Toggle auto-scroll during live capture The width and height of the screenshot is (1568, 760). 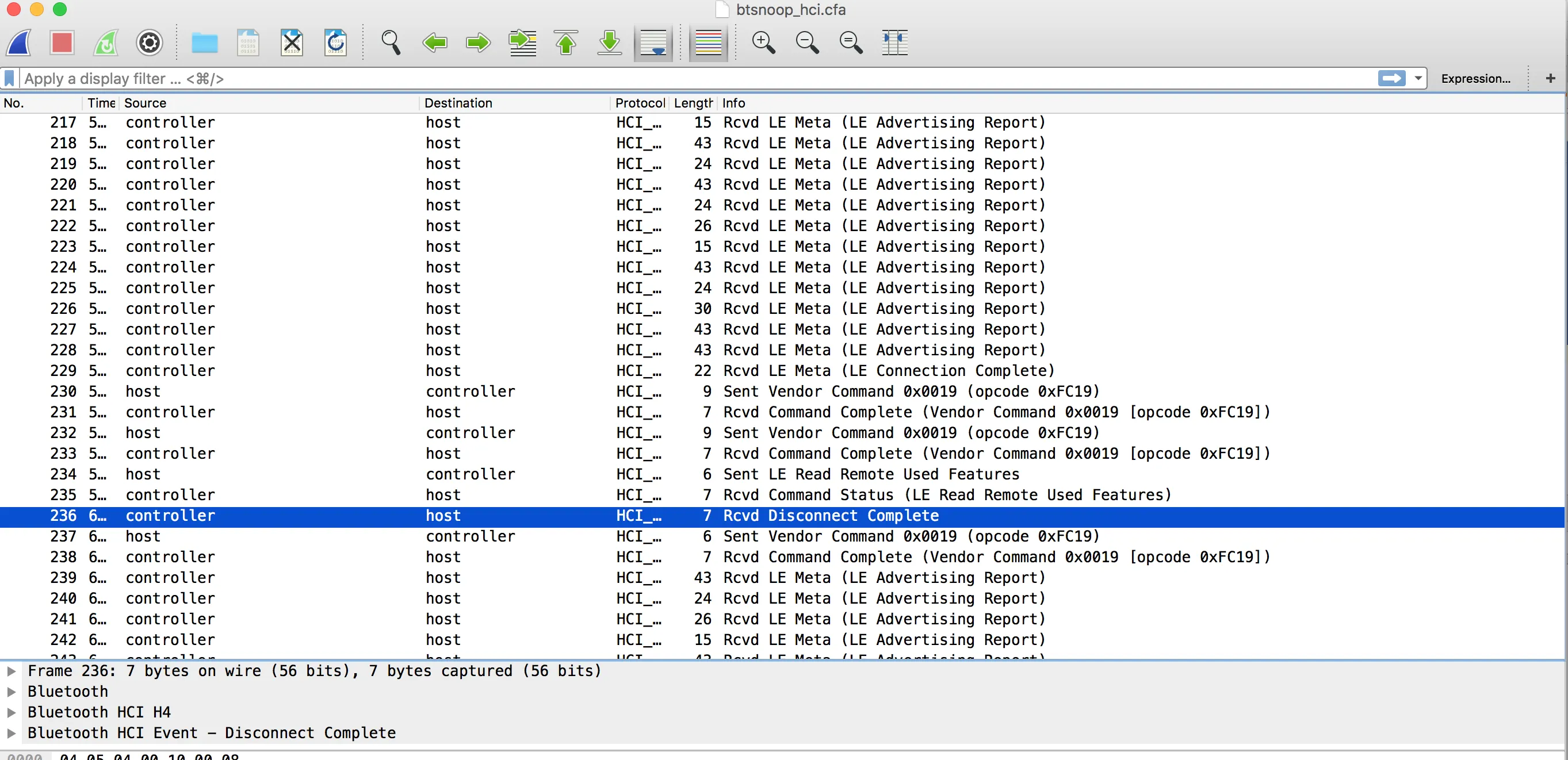click(653, 43)
